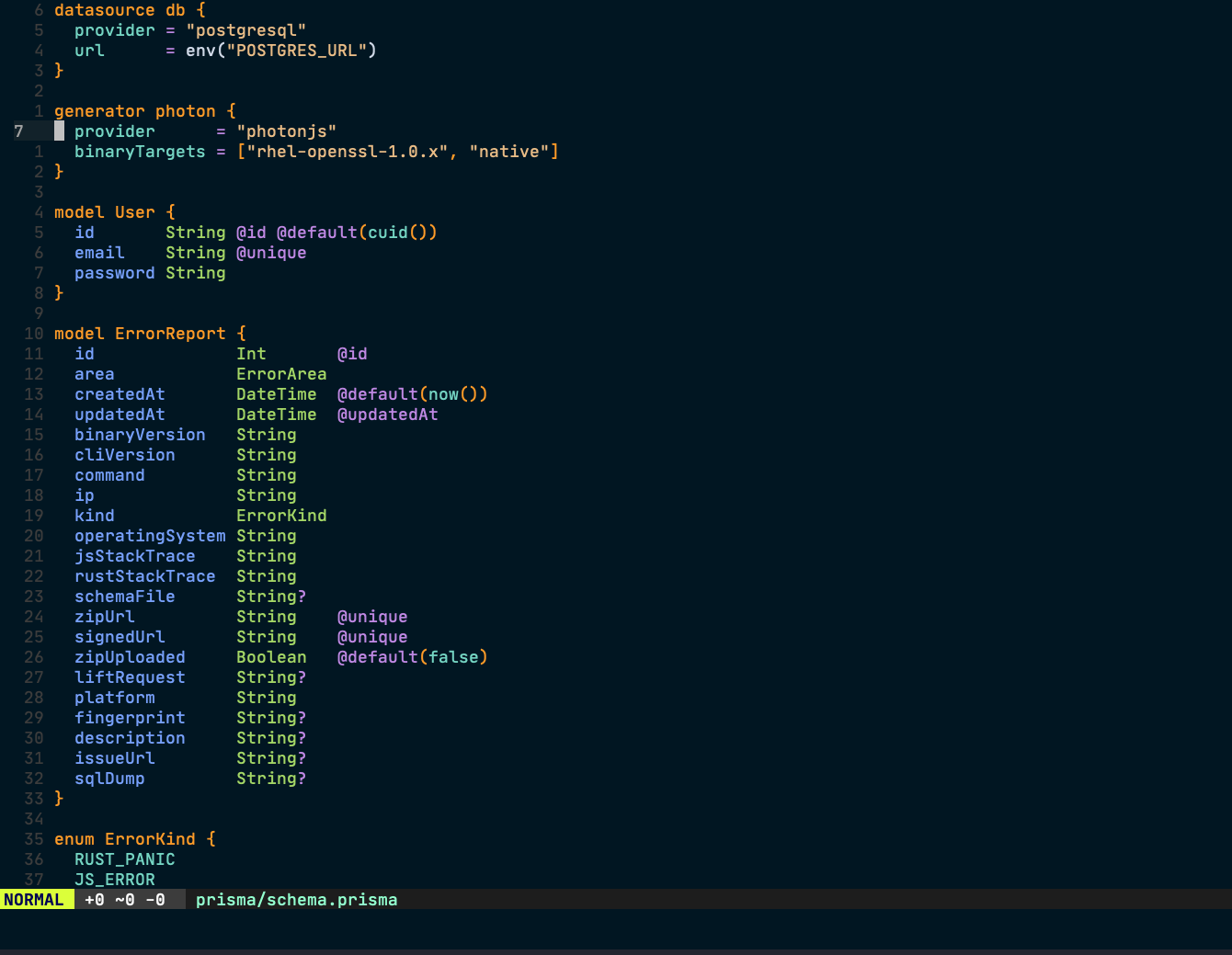This screenshot has height=955, width=1232.
Task: Click the zipUploaded field name
Action: 130,657
